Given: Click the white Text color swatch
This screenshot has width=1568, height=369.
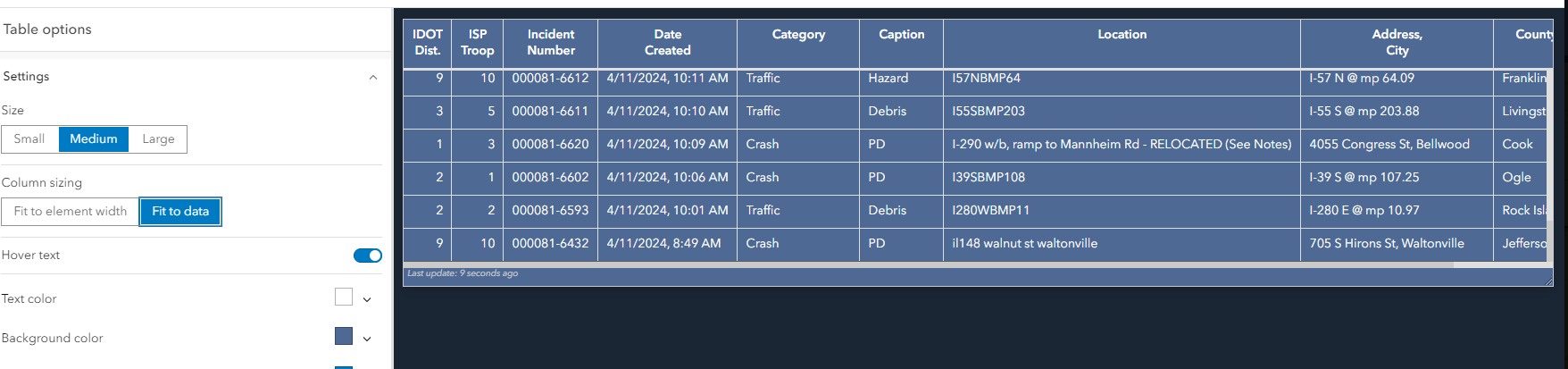Looking at the screenshot, I should point(344,298).
